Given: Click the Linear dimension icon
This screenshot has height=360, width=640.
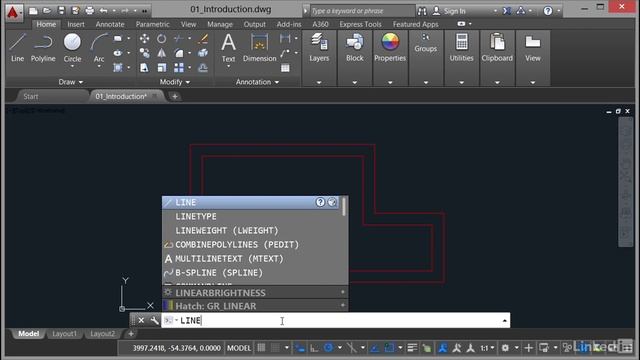Looking at the screenshot, I should pyautogui.click(x=285, y=39).
